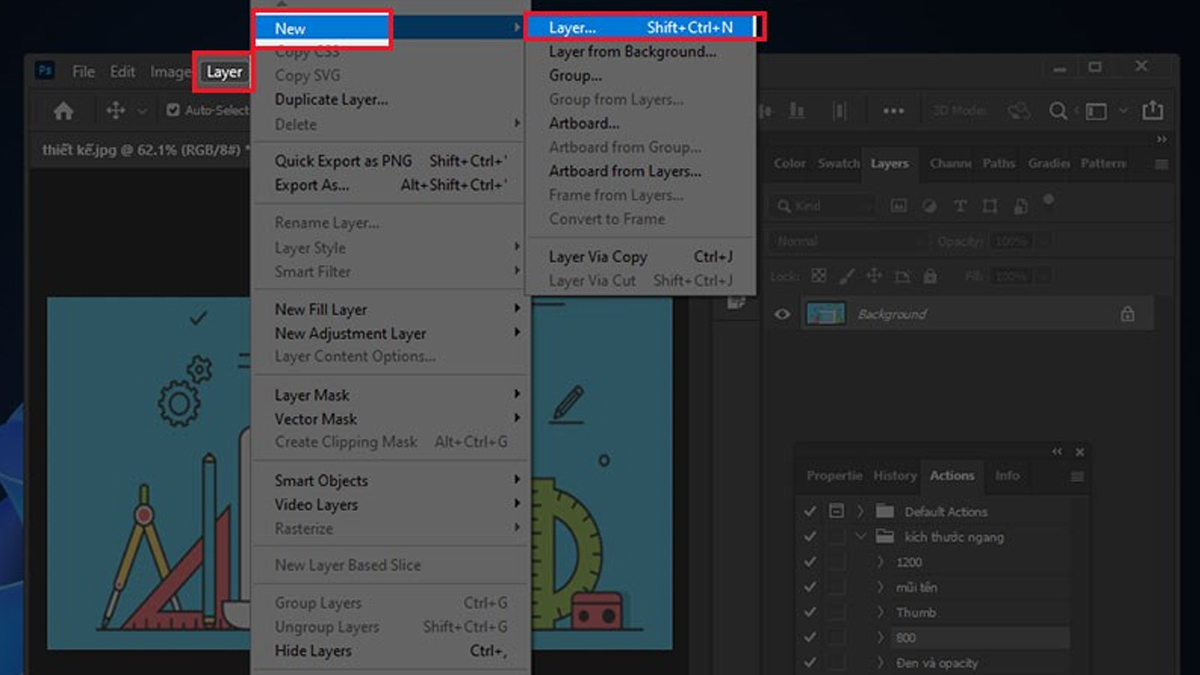Open the Search magnifier icon

1058,111
